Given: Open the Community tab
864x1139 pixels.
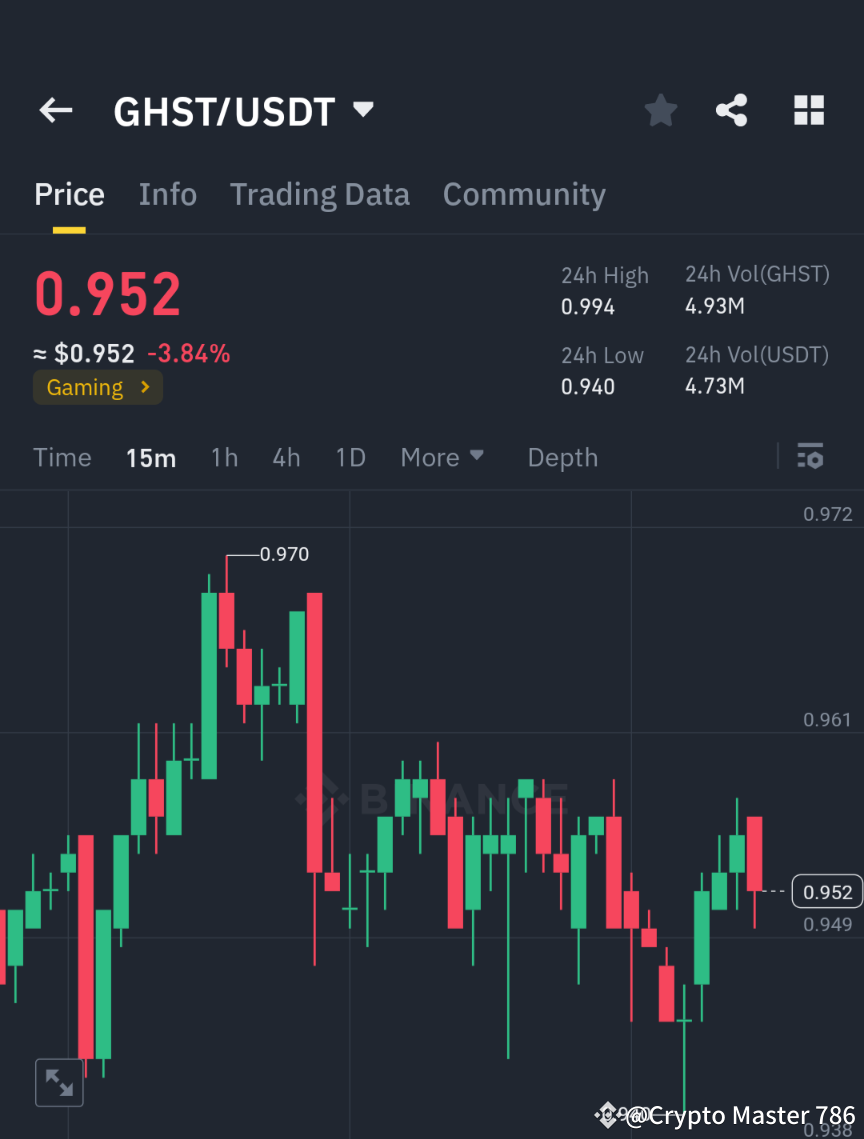Looking at the screenshot, I should (x=524, y=194).
